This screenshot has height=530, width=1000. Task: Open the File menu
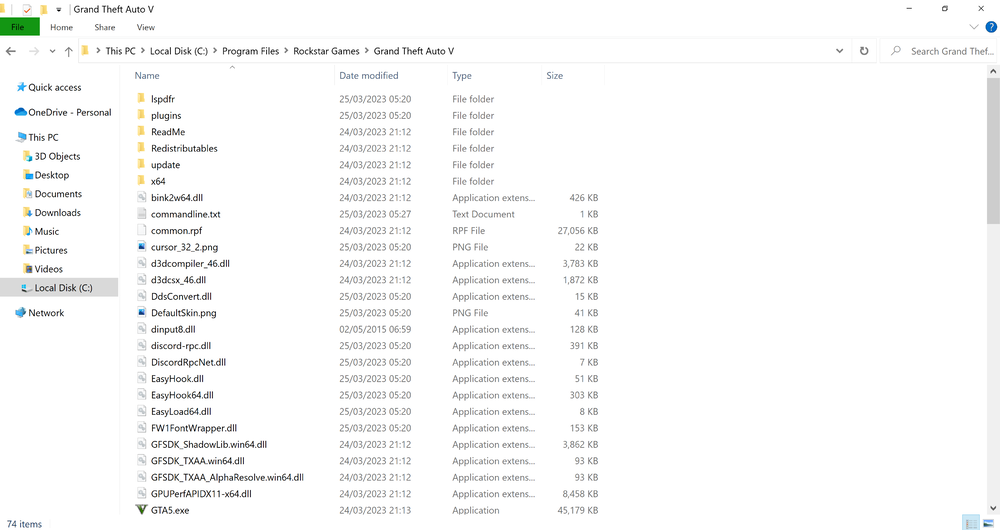point(18,27)
